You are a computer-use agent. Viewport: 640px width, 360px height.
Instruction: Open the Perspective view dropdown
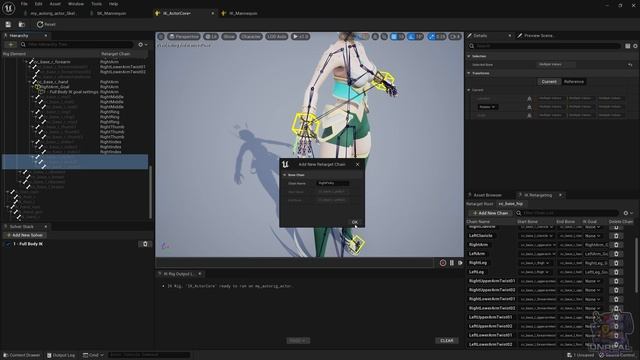click(183, 37)
